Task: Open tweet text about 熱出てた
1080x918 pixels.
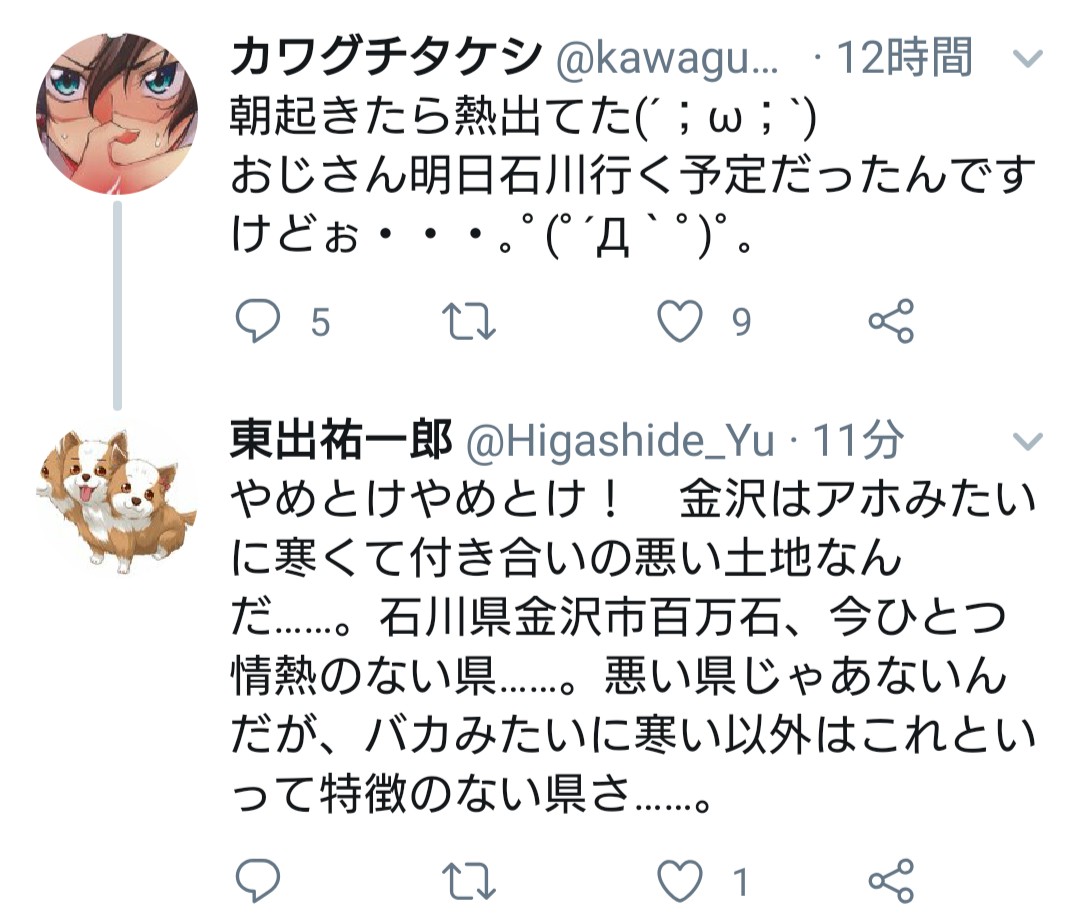Action: 633,176
